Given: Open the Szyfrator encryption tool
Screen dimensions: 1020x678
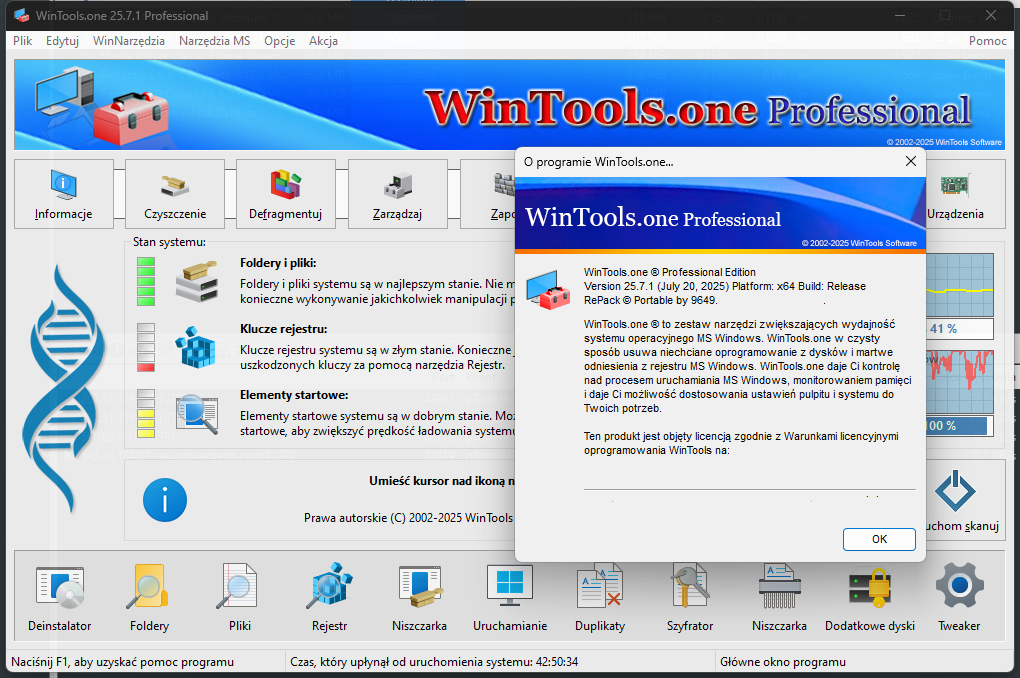Looking at the screenshot, I should click(x=690, y=597).
